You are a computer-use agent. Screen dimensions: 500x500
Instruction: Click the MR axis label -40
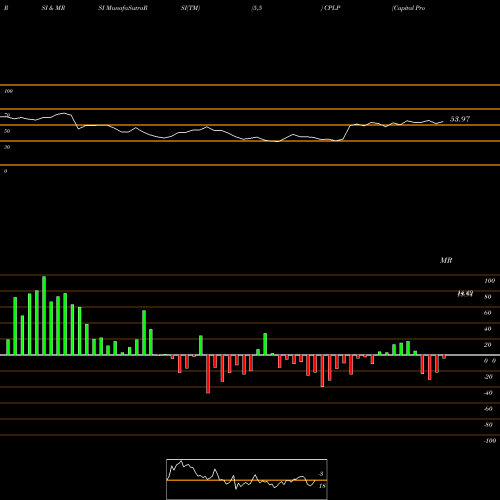click(488, 393)
